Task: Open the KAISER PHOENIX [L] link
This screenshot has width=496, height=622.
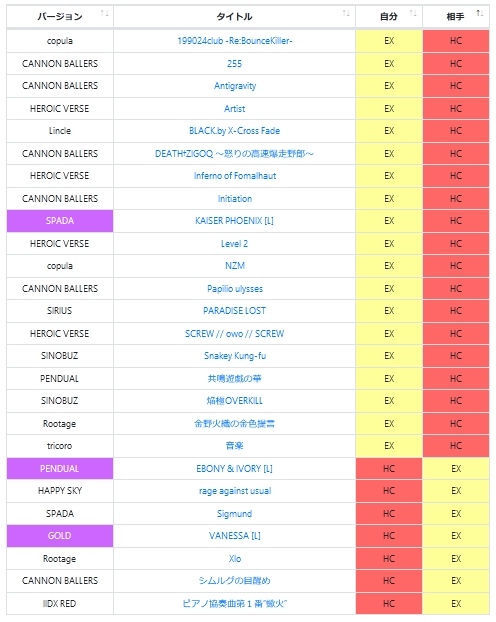Action: pyautogui.click(x=235, y=221)
